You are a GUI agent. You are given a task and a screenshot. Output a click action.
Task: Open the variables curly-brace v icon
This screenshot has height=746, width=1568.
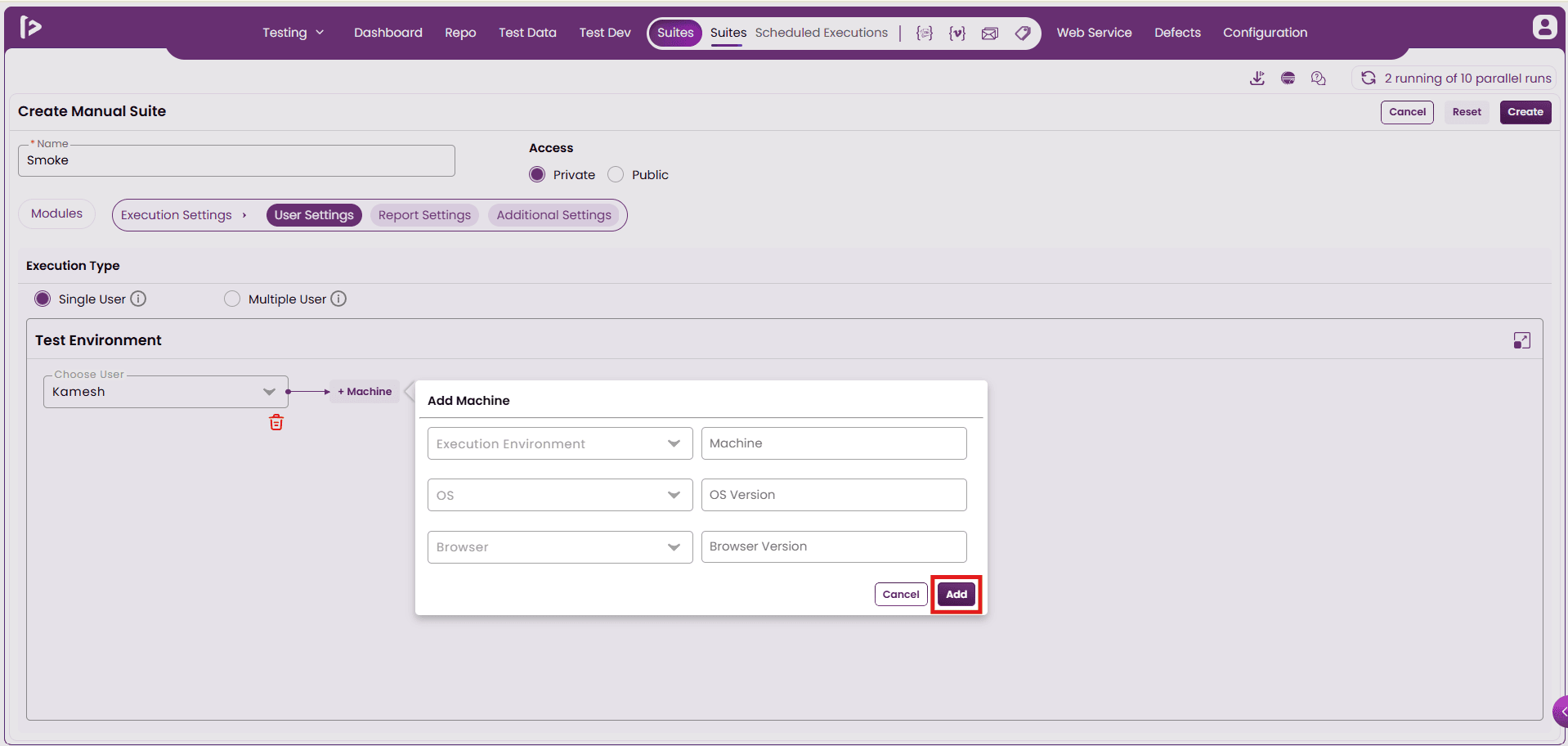pos(956,33)
